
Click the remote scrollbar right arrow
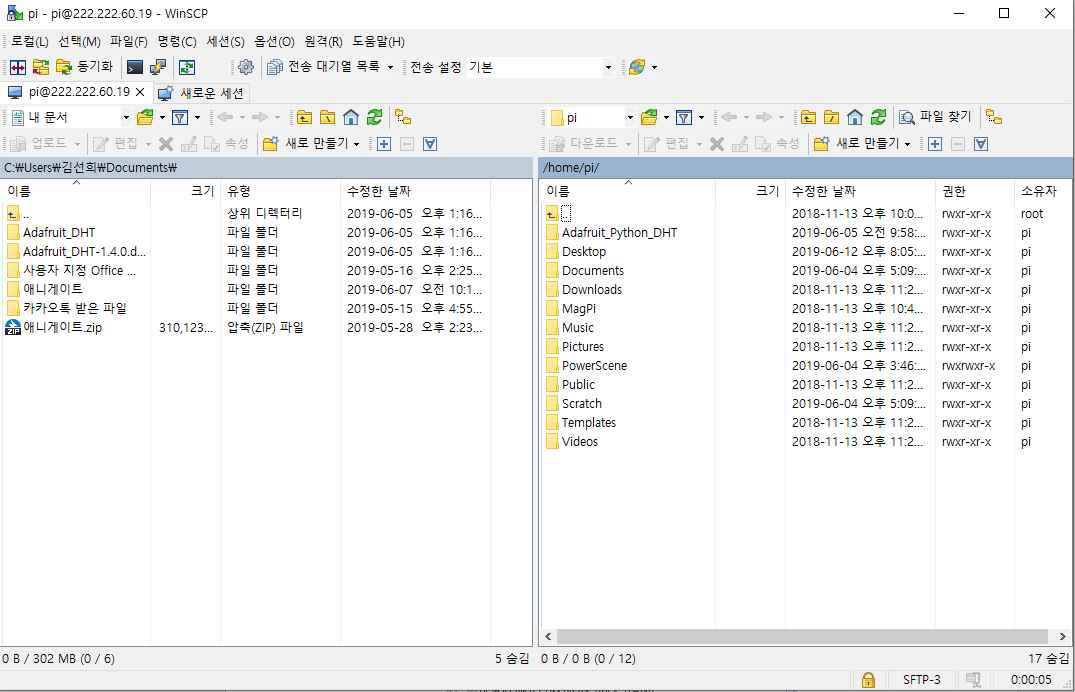tap(1062, 636)
